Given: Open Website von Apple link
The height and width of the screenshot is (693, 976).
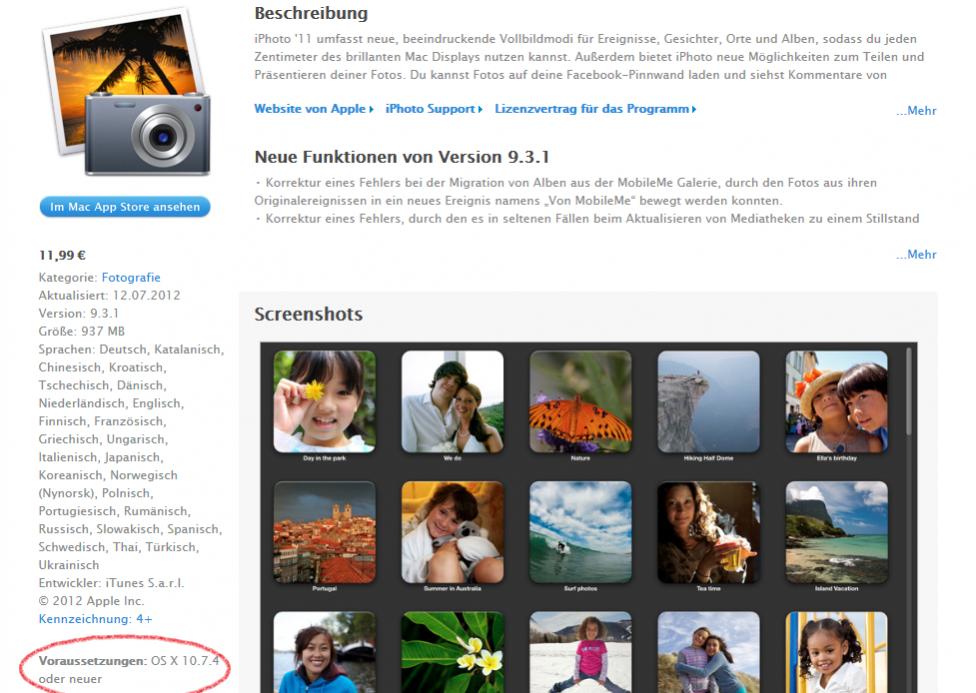Looking at the screenshot, I should (314, 108).
